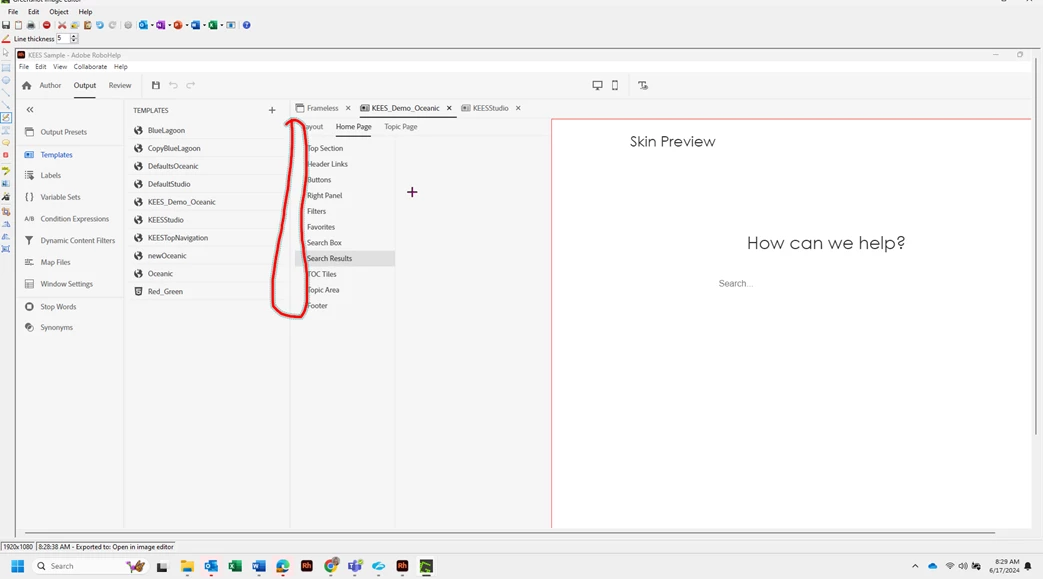Click the desktop monitor preview icon

pos(597,85)
